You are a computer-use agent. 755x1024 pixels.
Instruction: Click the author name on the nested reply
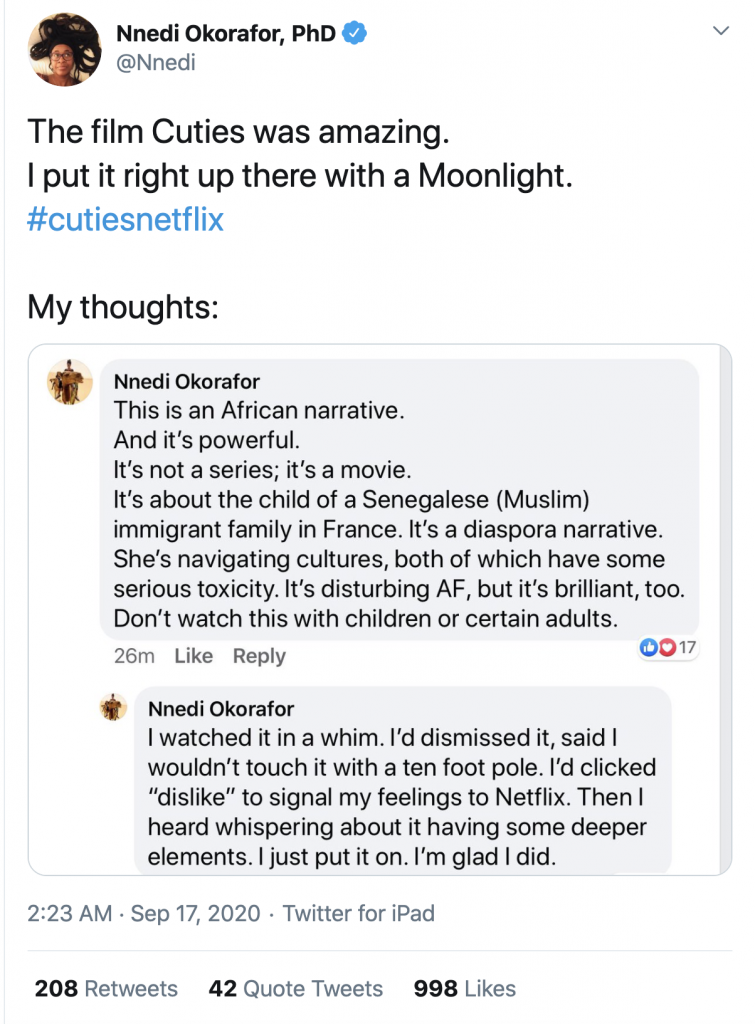click(x=221, y=709)
